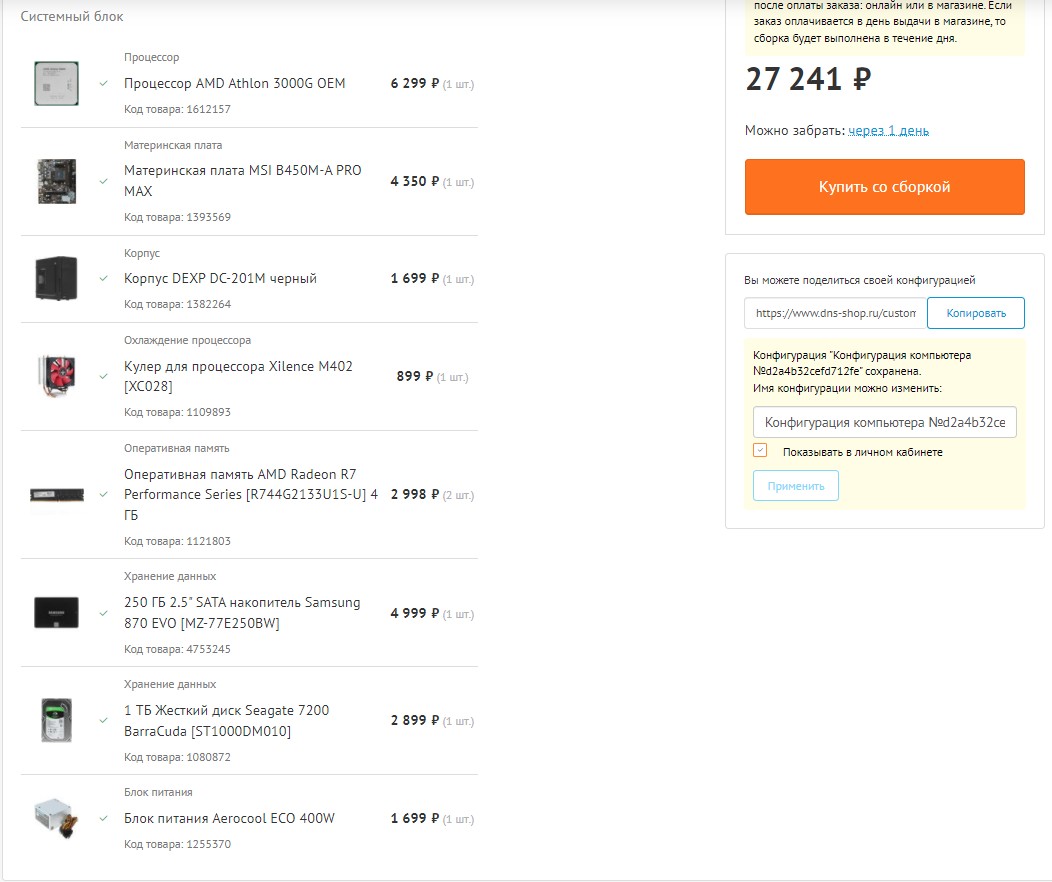Click the 899 ₽ cooler price
Image resolution: width=1052 pixels, height=882 pixels.
point(415,376)
